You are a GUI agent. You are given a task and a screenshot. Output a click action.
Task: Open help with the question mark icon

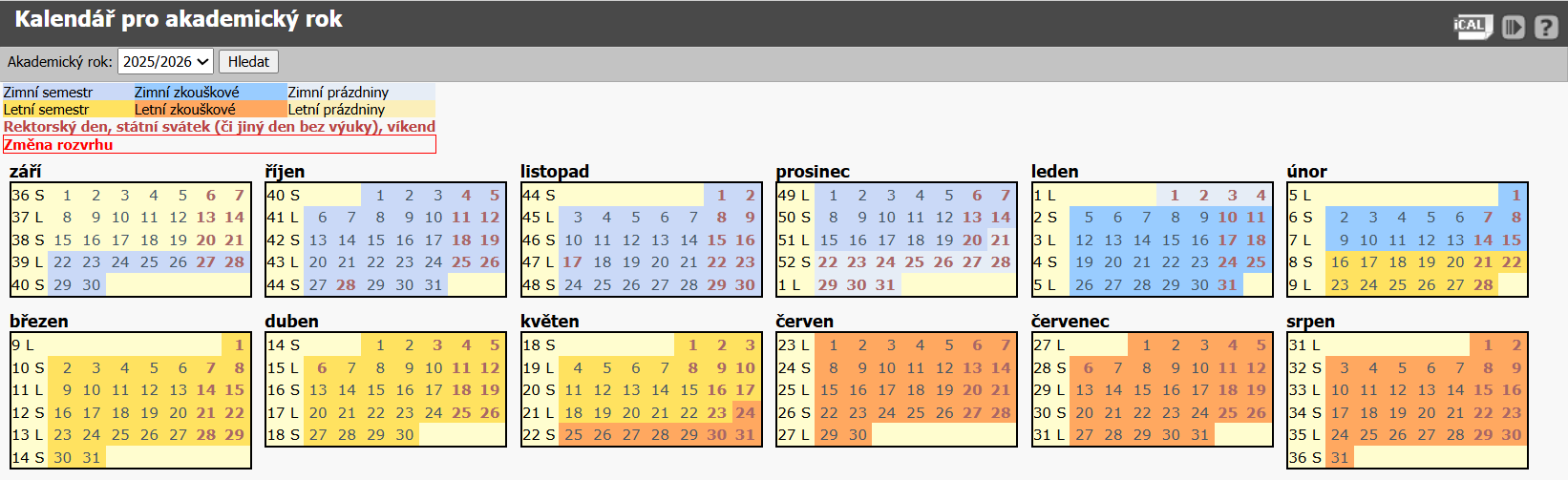[1545, 27]
